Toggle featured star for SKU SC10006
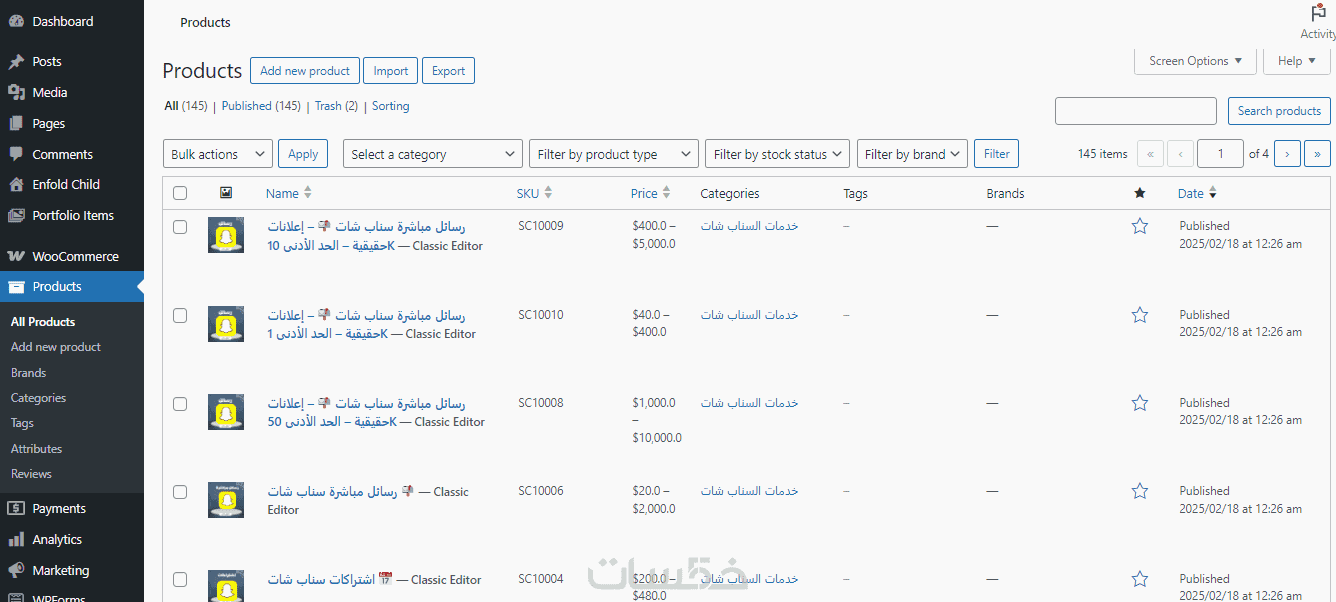Image resolution: width=1336 pixels, height=602 pixels. [1139, 491]
